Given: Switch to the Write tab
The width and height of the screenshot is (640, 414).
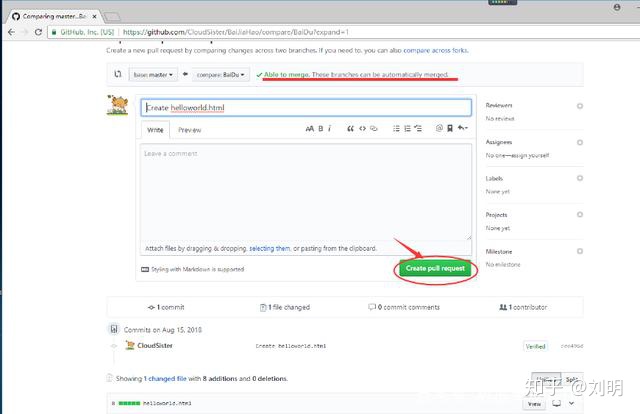Looking at the screenshot, I should (x=155, y=130).
